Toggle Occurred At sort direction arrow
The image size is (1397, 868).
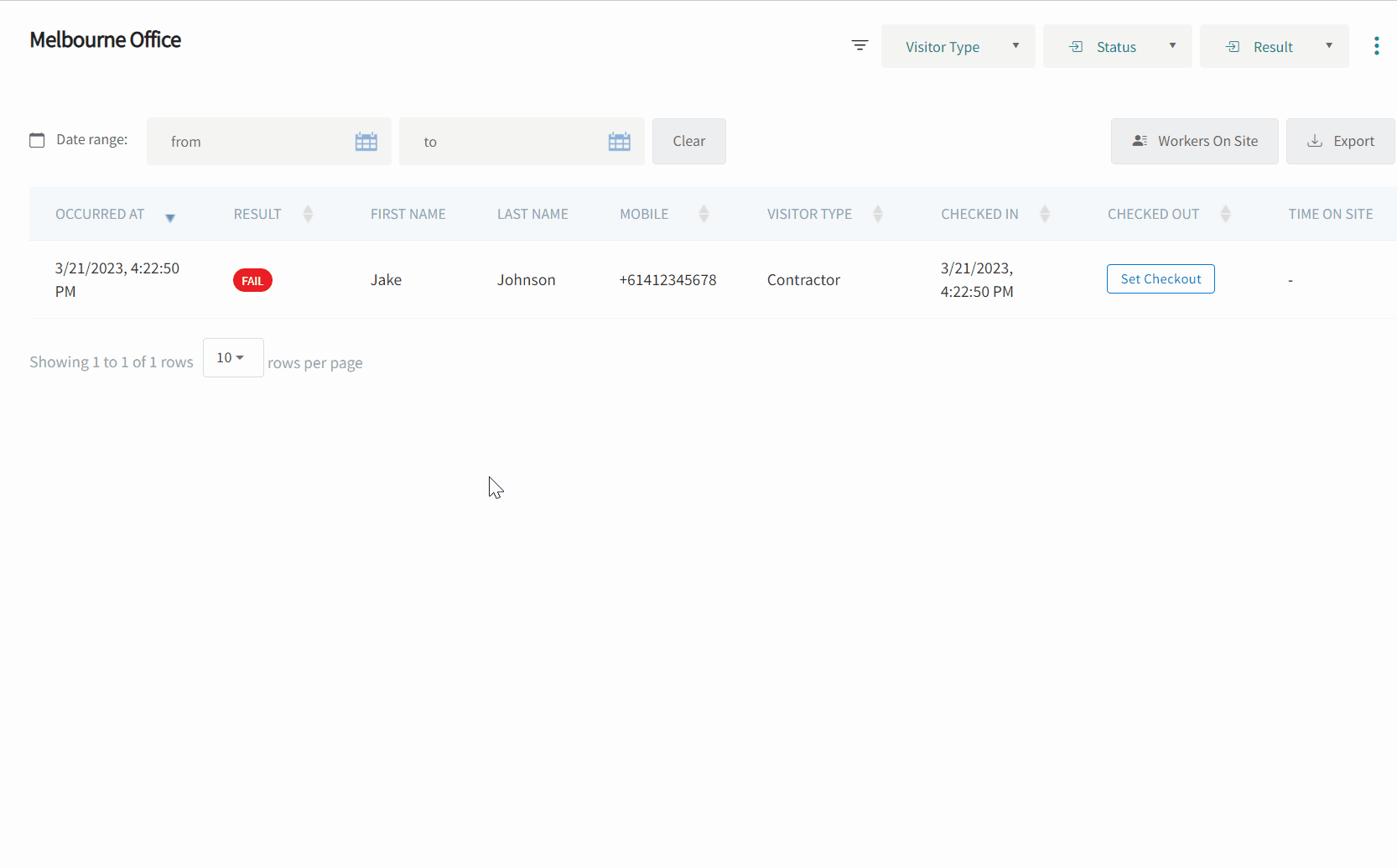[x=170, y=217]
